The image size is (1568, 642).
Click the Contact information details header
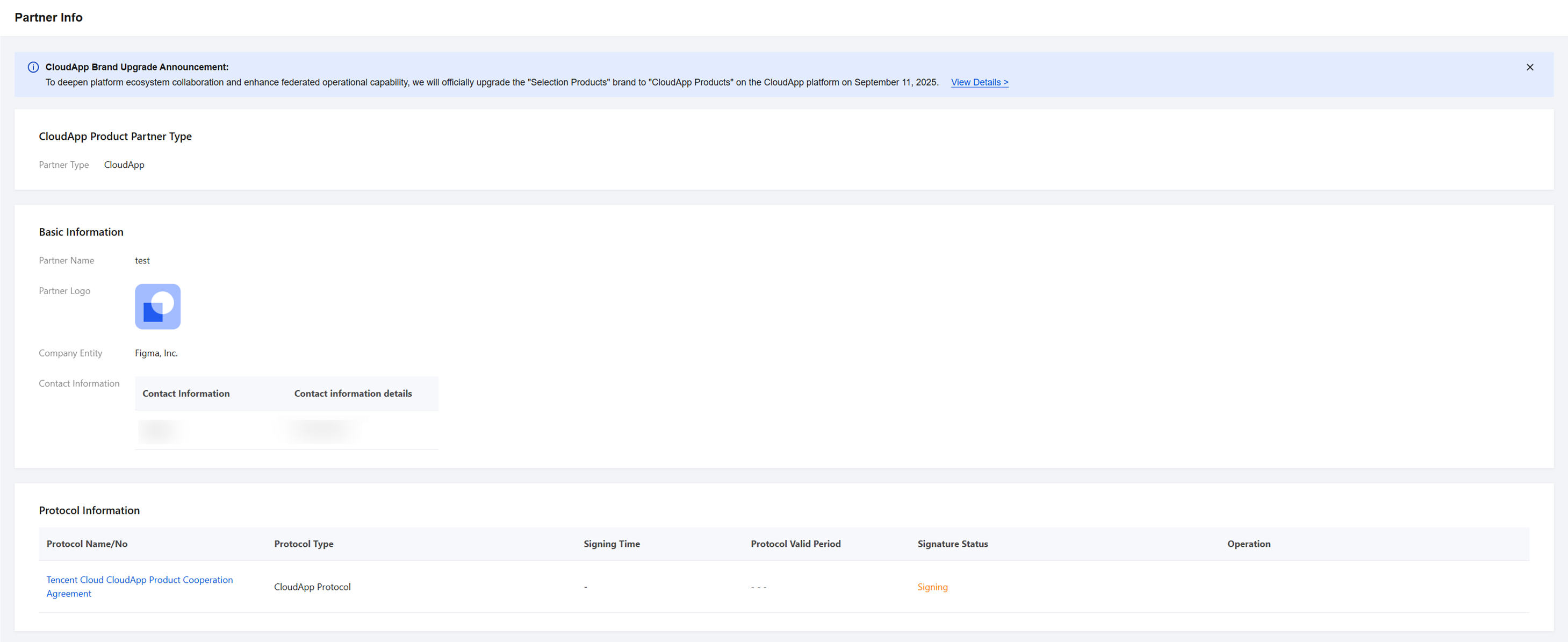[x=353, y=394]
